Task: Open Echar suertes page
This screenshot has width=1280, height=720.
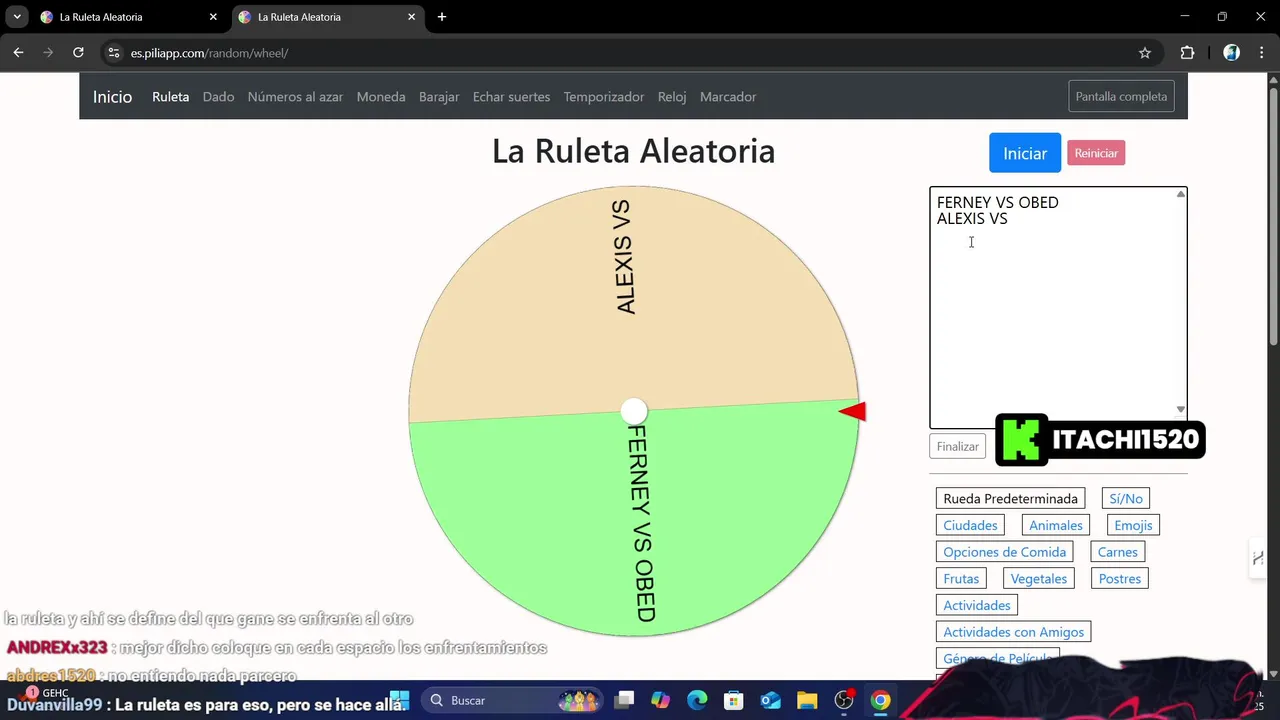Action: [511, 97]
